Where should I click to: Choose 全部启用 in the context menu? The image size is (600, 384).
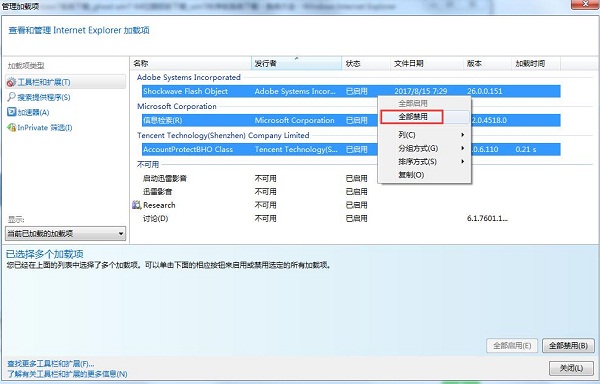413,103
